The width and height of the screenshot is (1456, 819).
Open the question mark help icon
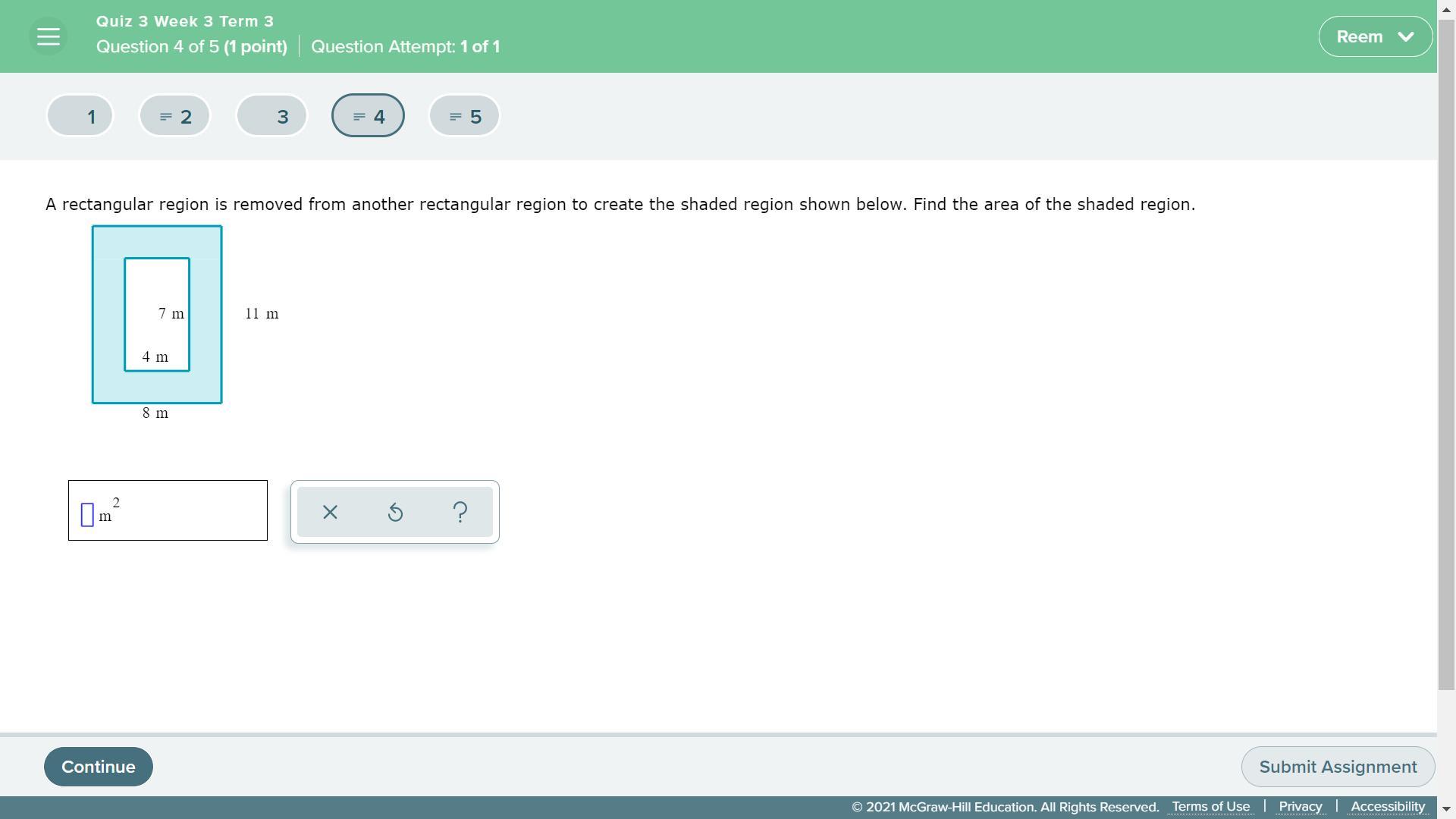click(460, 513)
